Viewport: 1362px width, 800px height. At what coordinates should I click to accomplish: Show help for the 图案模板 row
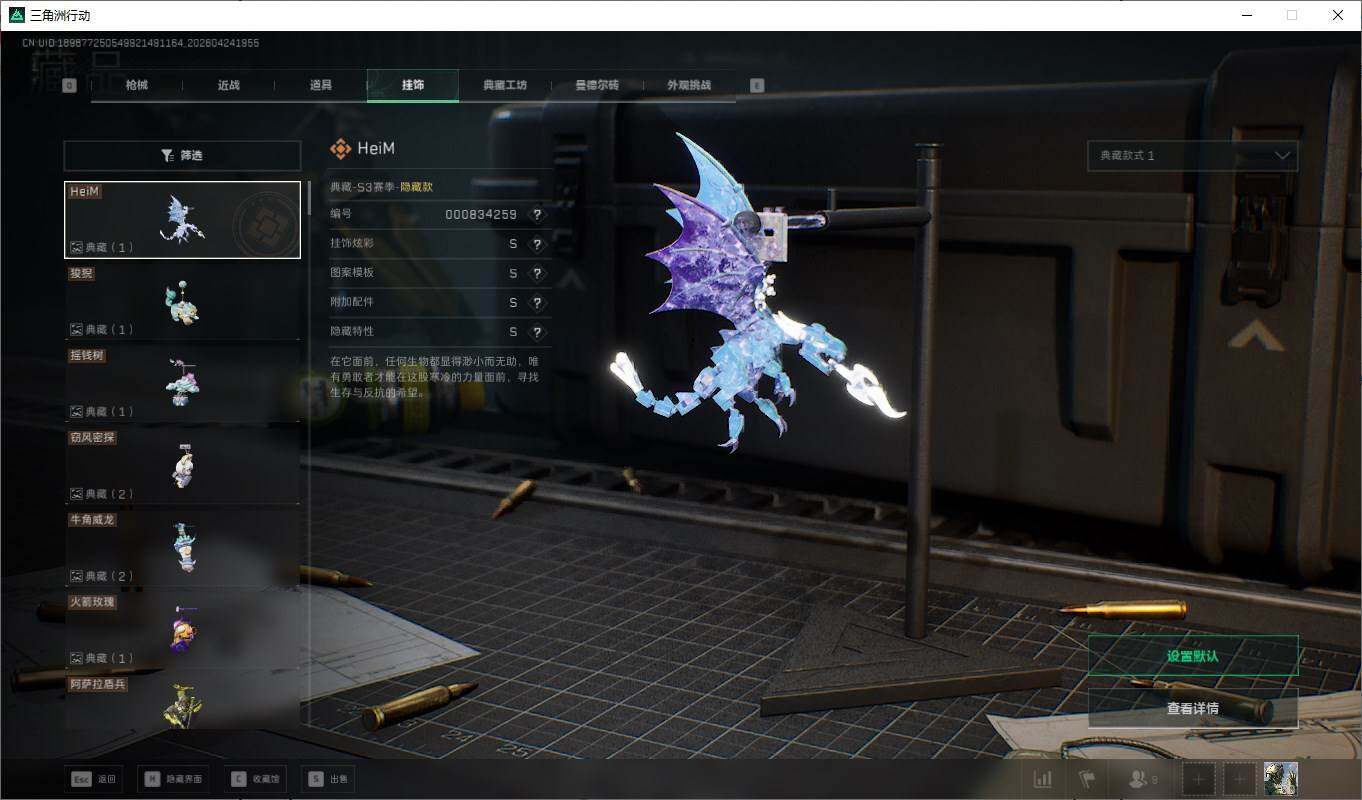538,273
